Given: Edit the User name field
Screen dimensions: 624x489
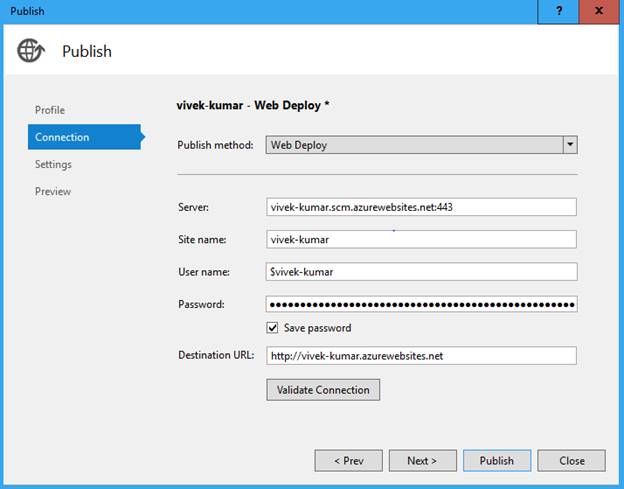Looking at the screenshot, I should tap(421, 272).
